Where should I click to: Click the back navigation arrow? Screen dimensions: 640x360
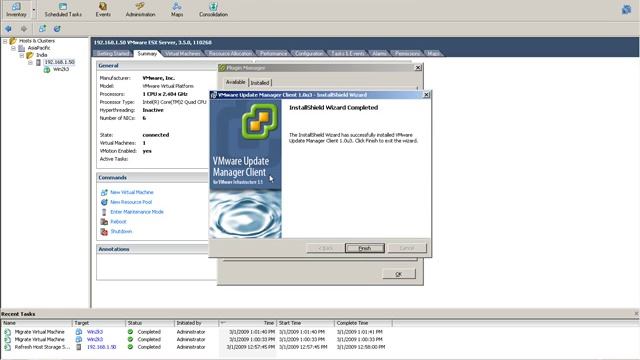[8, 29]
